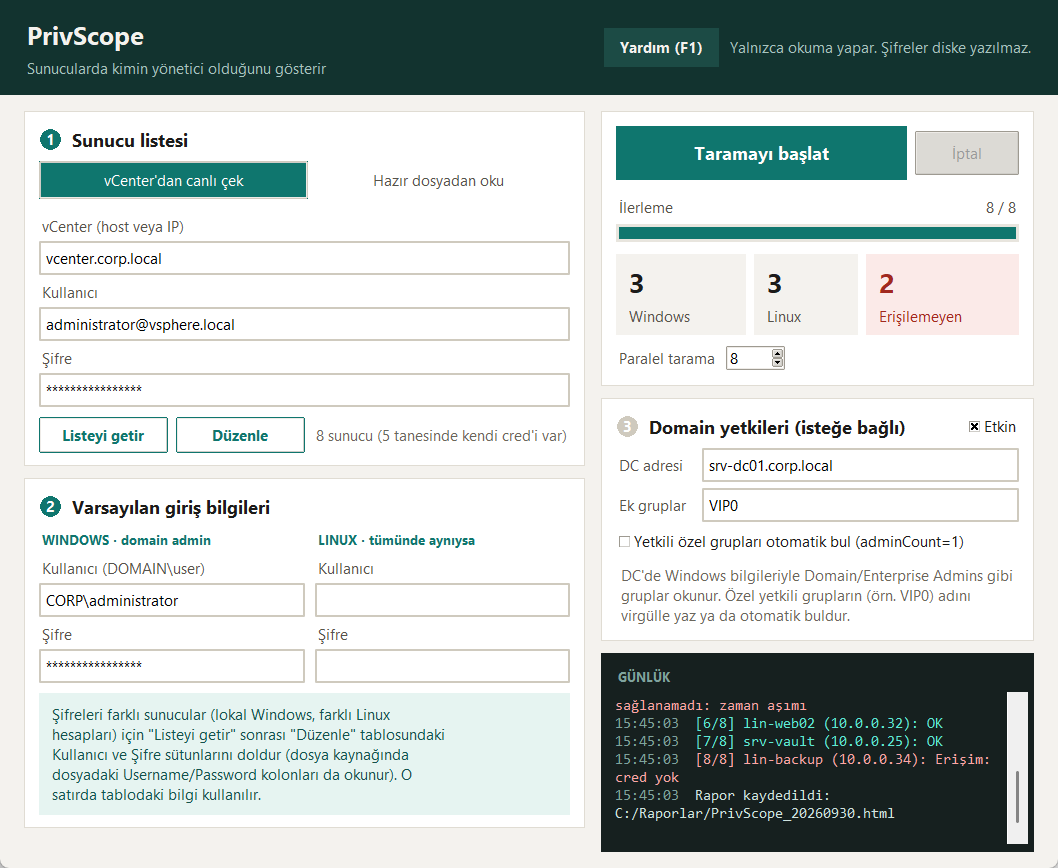
Task: Click the step 1 circle badge icon
Action: click(x=51, y=140)
